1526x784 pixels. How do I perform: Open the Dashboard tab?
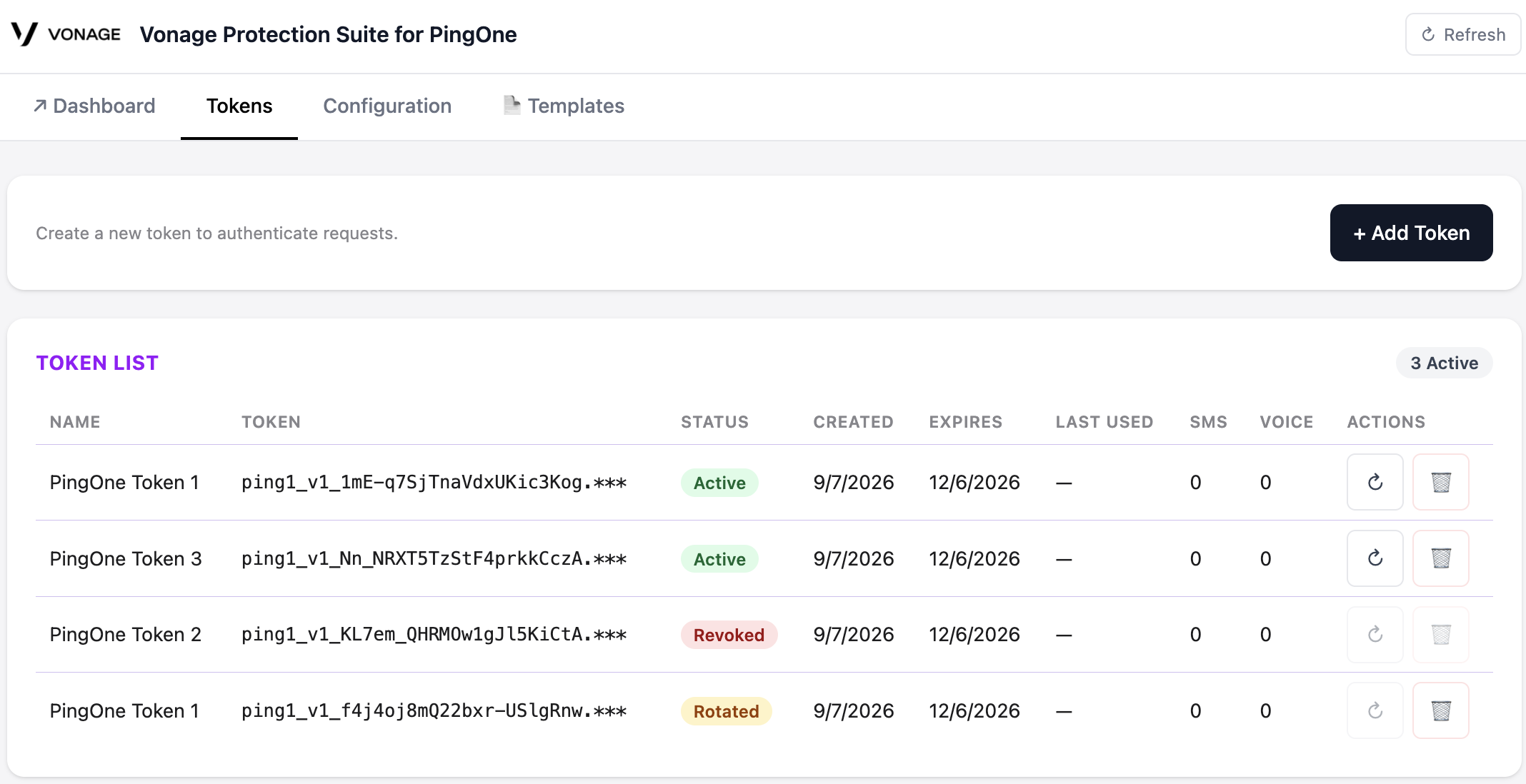point(94,106)
